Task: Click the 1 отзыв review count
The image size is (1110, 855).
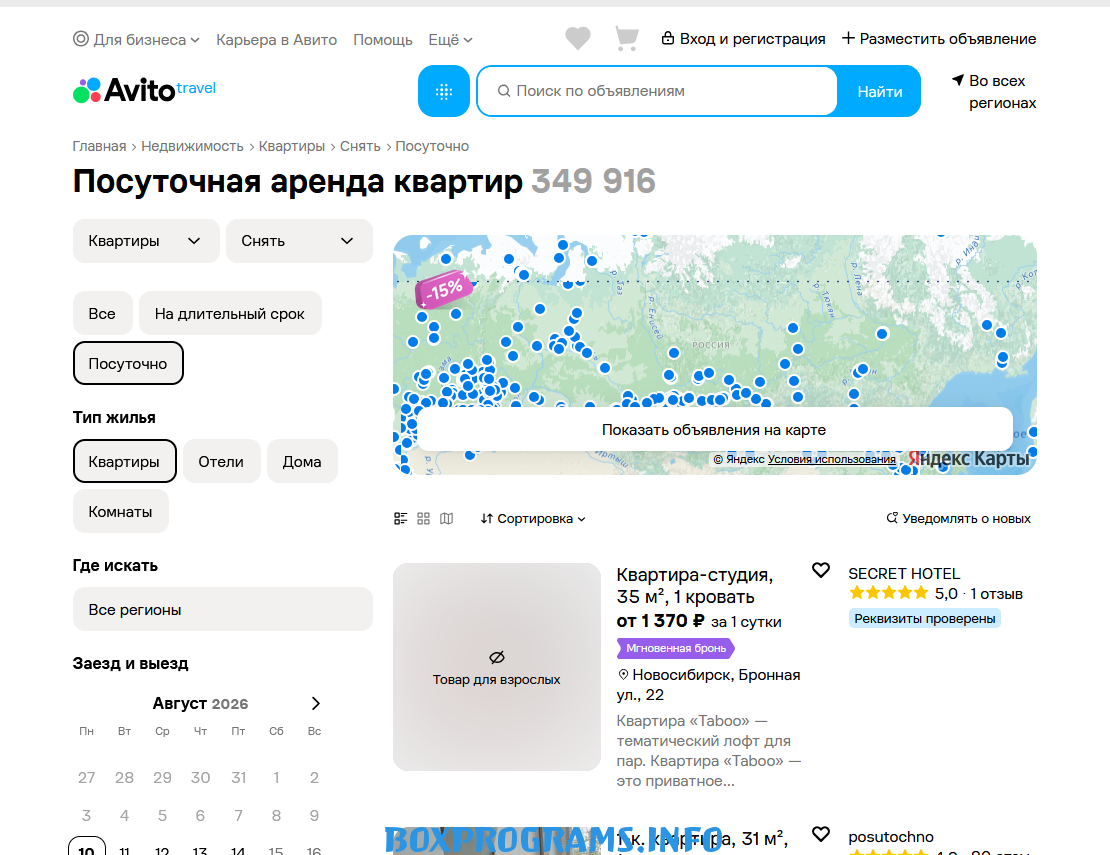Action: [x=996, y=594]
